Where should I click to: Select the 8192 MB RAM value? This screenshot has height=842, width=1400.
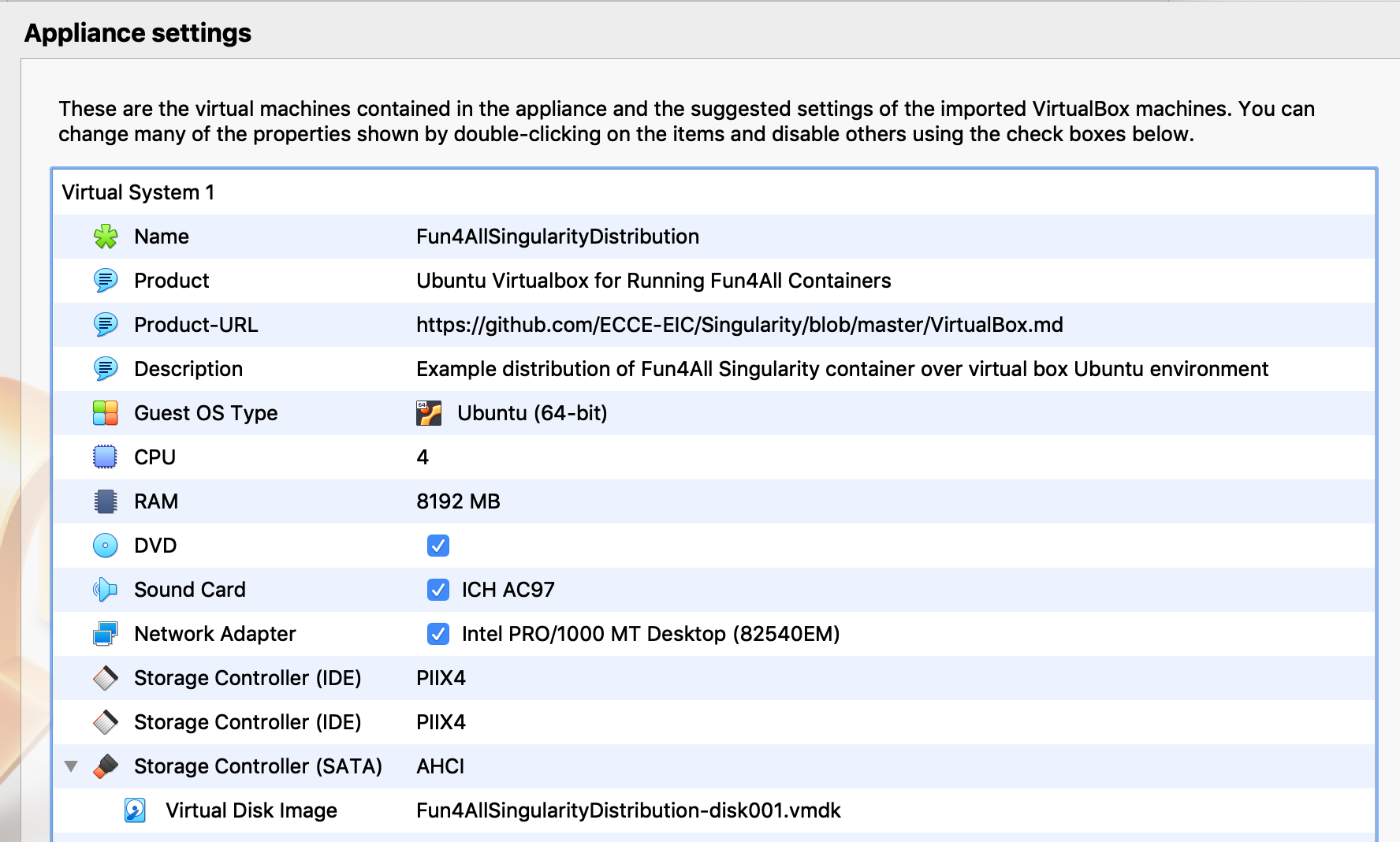point(458,501)
